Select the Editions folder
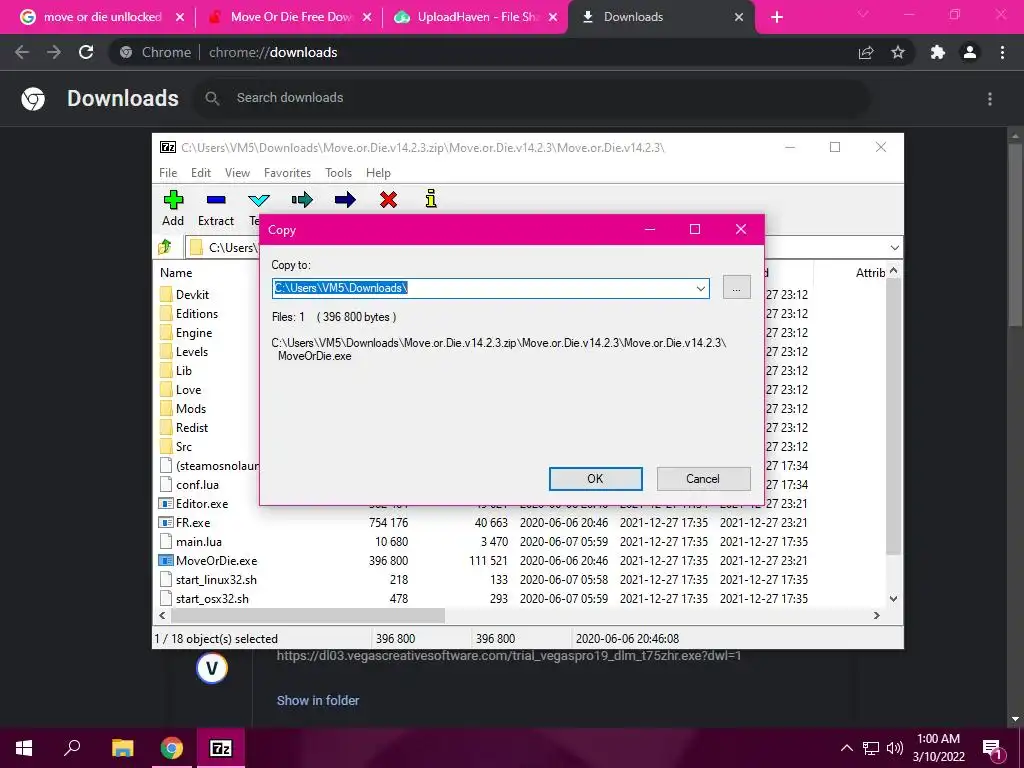This screenshot has width=1024, height=768. pos(189,313)
